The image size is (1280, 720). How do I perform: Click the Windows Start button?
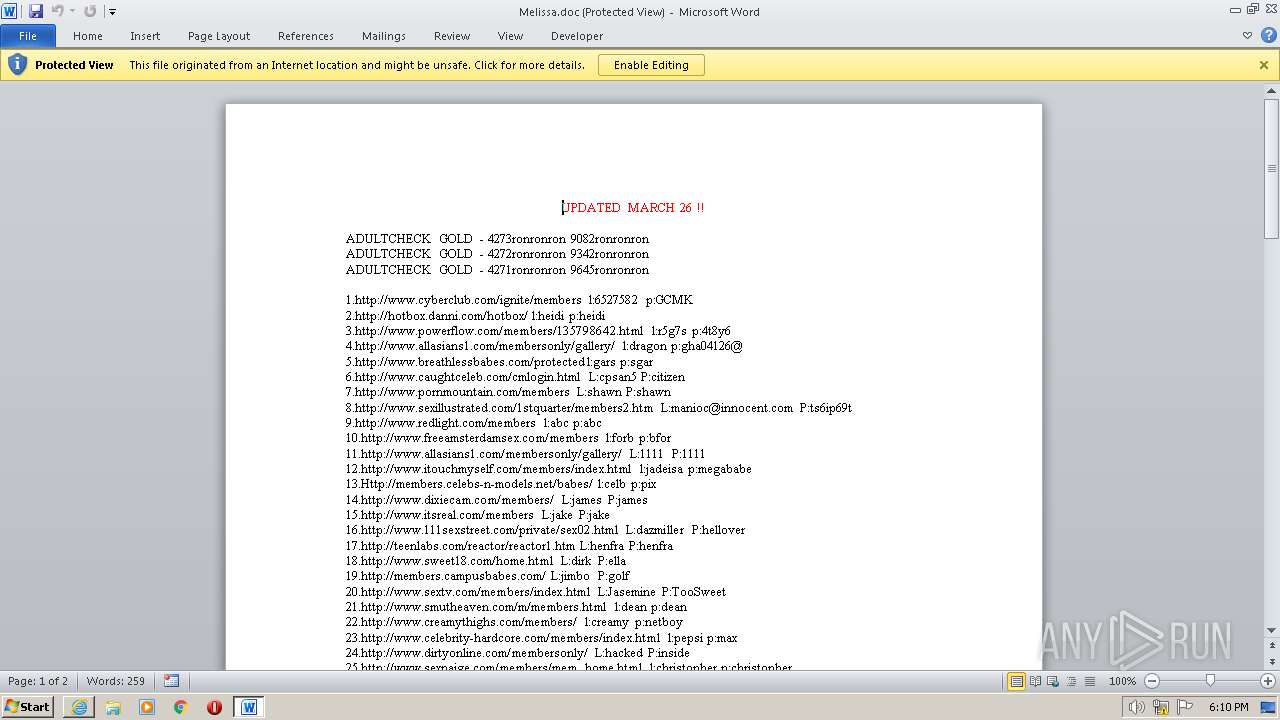click(27, 707)
